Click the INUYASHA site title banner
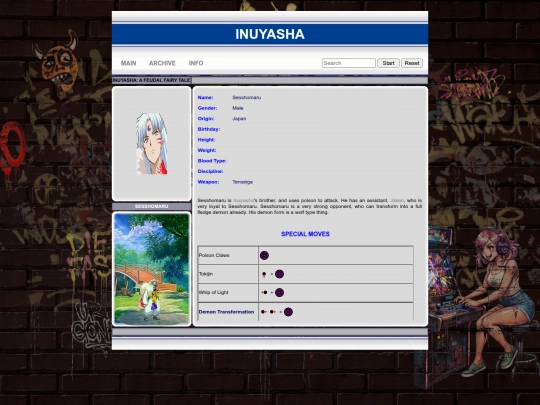 tap(270, 34)
